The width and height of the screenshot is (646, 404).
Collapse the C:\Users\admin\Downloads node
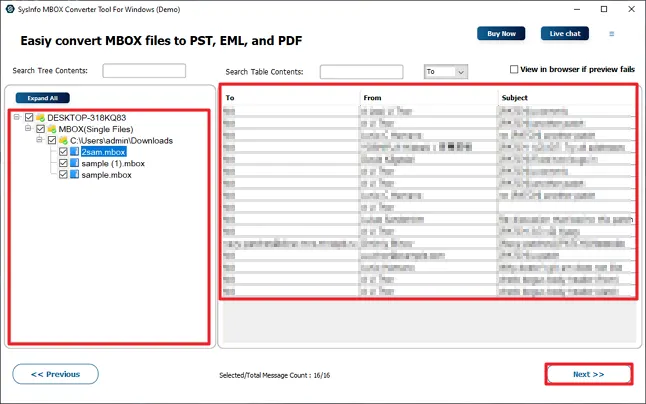coord(40,140)
